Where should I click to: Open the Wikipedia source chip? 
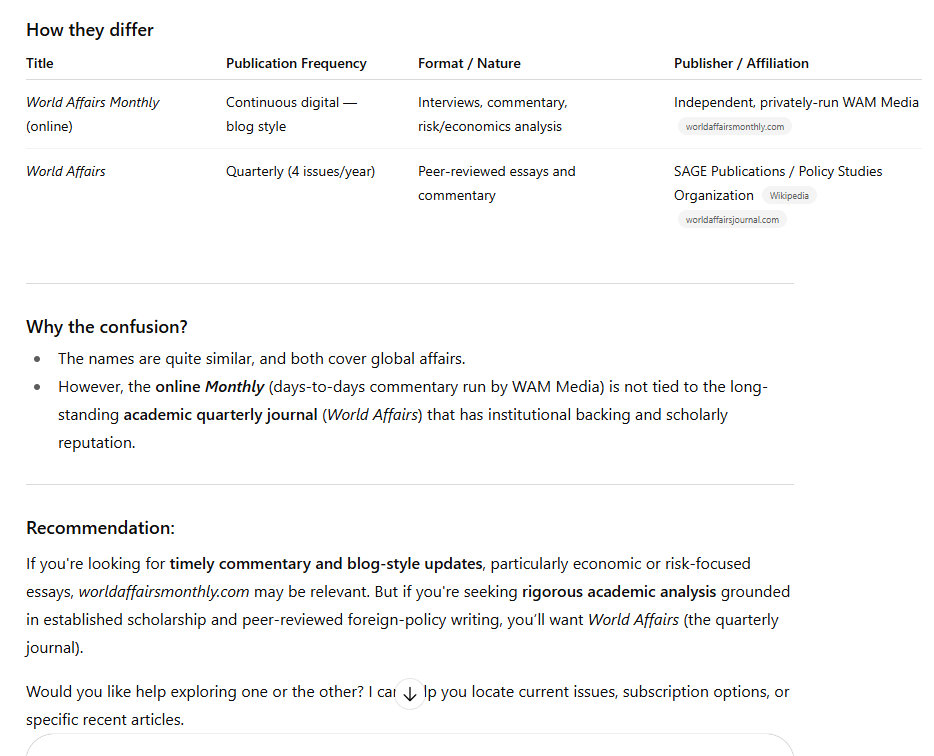(789, 196)
